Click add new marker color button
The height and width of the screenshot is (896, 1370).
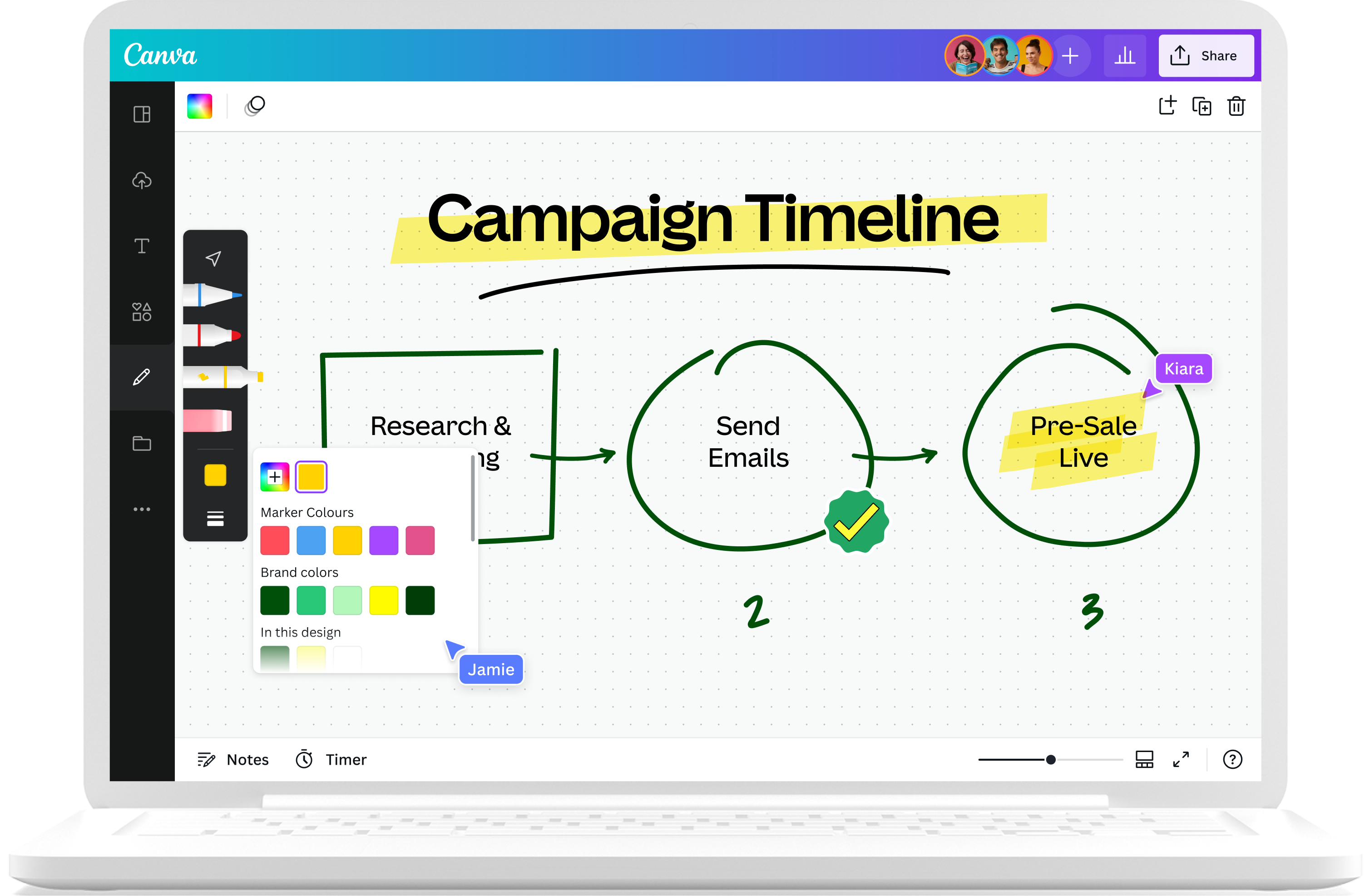pos(275,477)
